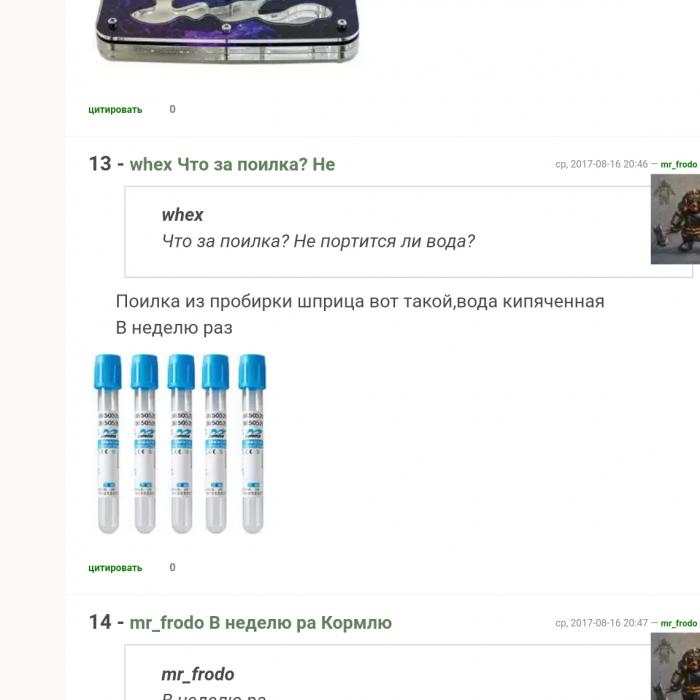
Task: Open post 13 title 'whex Что за поилка? Не'
Action: tap(232, 164)
